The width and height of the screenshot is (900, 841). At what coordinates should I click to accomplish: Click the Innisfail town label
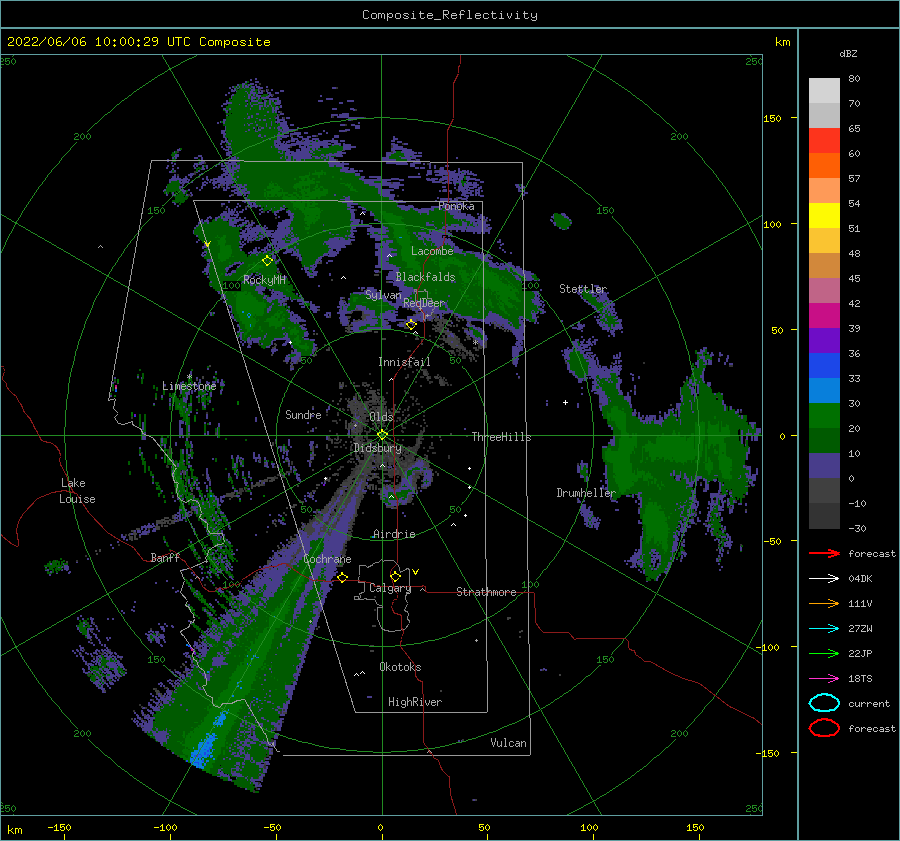tap(404, 362)
